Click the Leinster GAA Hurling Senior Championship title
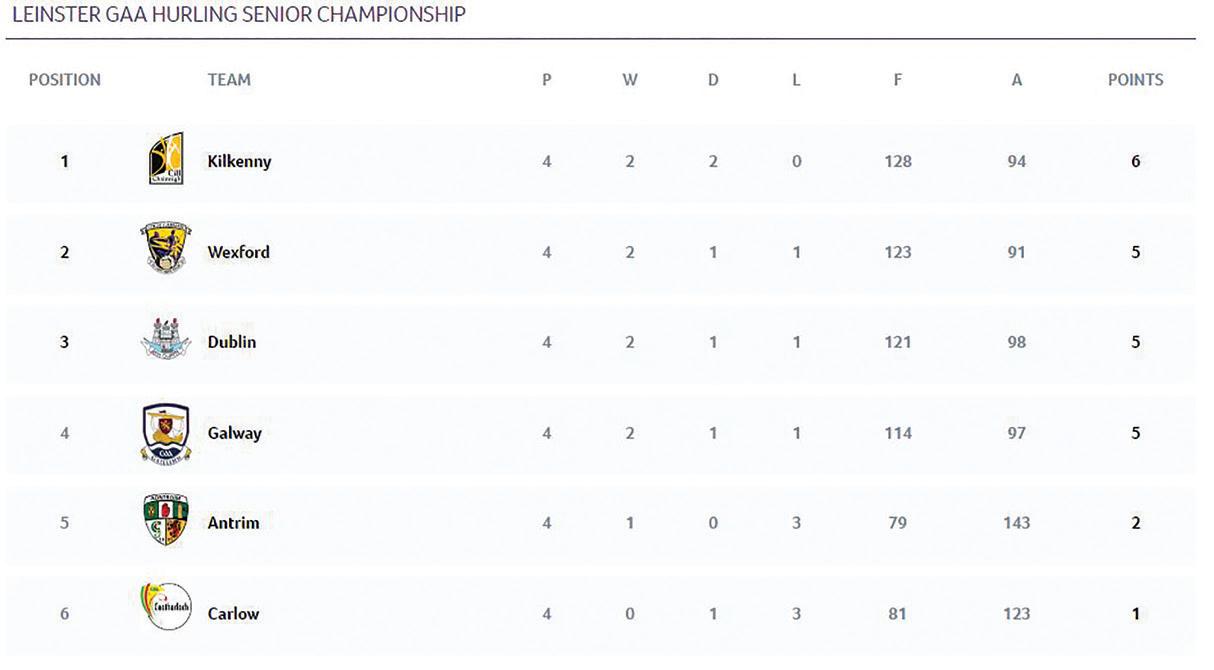 coord(238,14)
